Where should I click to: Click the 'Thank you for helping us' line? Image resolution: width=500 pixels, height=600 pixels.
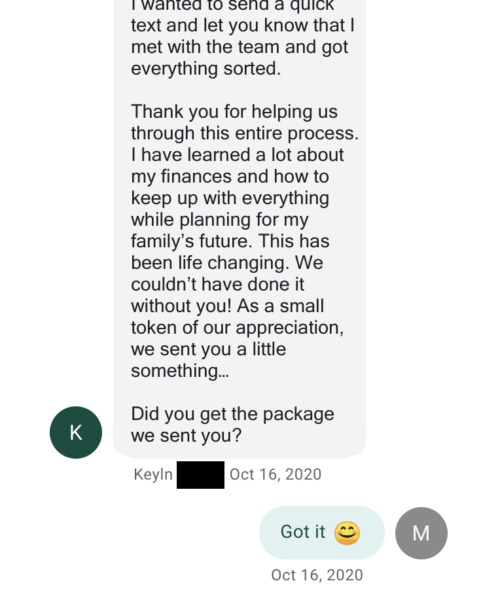click(x=235, y=112)
